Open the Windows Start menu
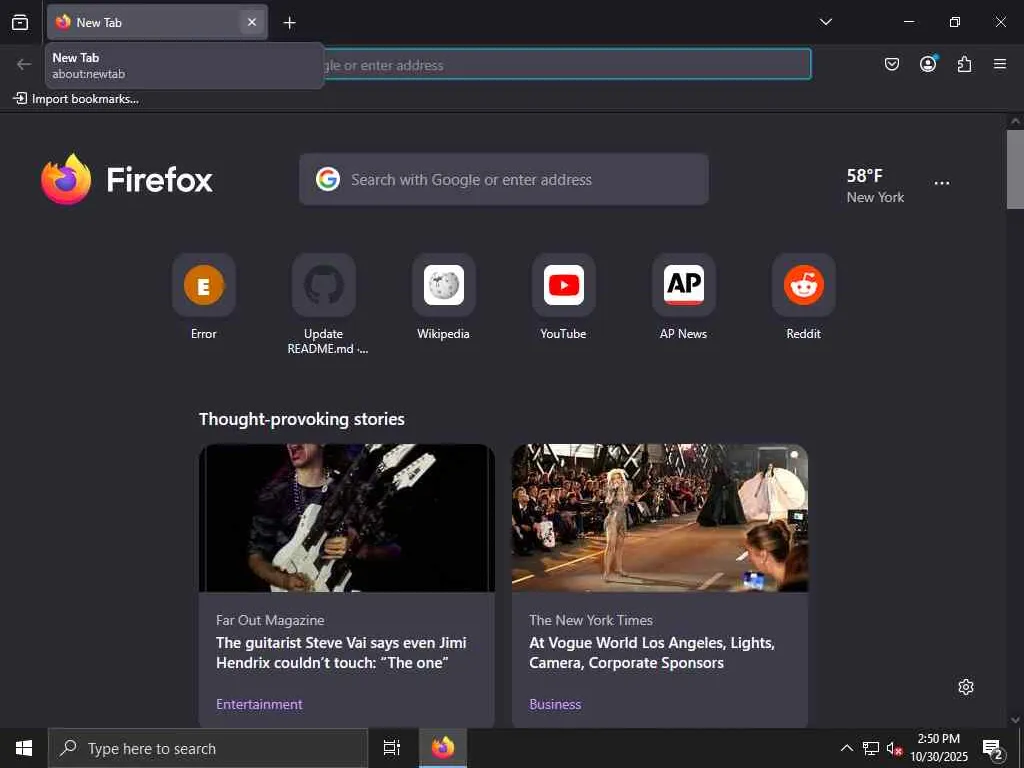Viewport: 1024px width, 768px height. [x=24, y=748]
